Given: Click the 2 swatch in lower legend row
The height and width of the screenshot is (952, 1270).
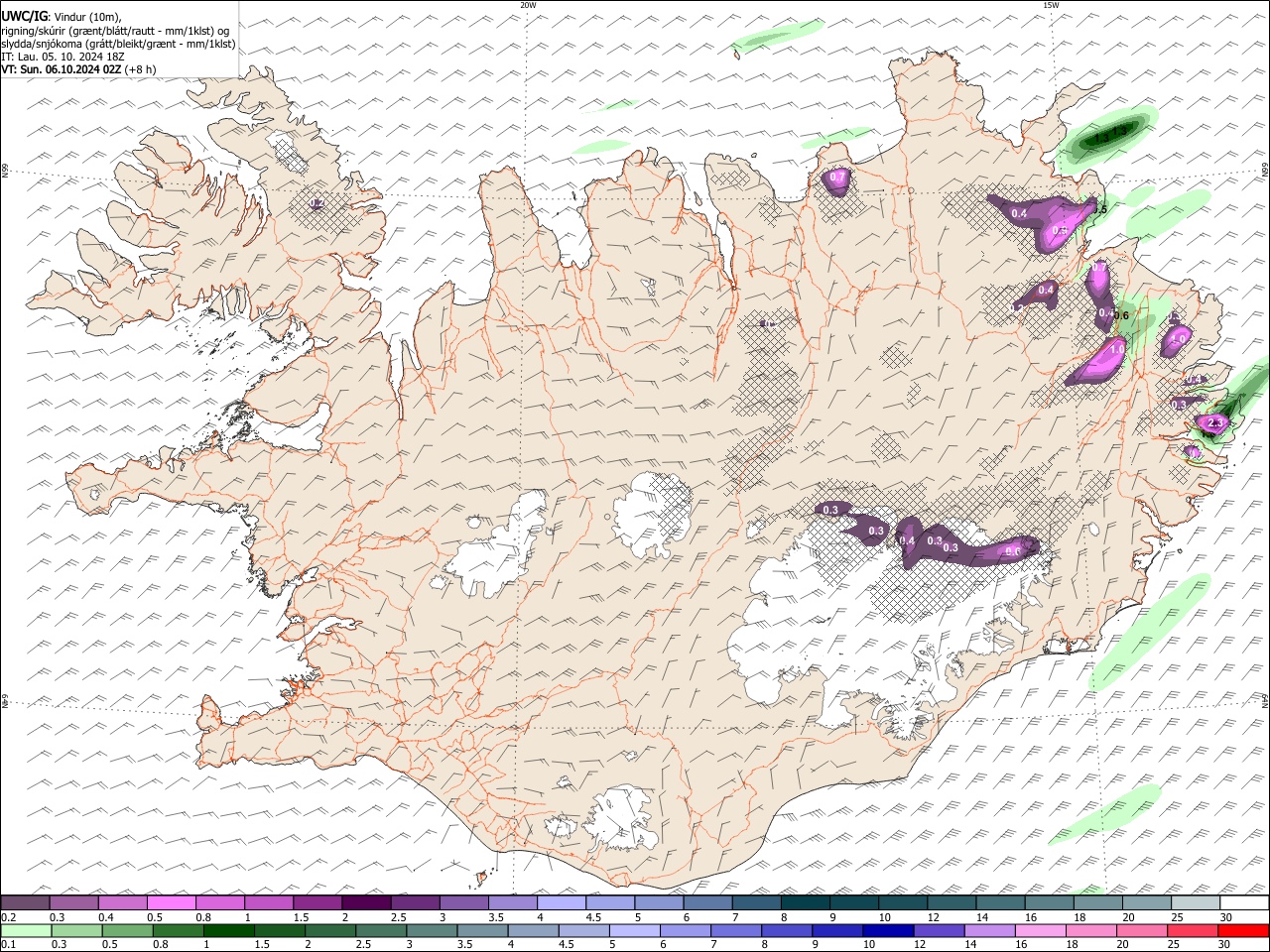Looking at the screenshot, I should 329,930.
